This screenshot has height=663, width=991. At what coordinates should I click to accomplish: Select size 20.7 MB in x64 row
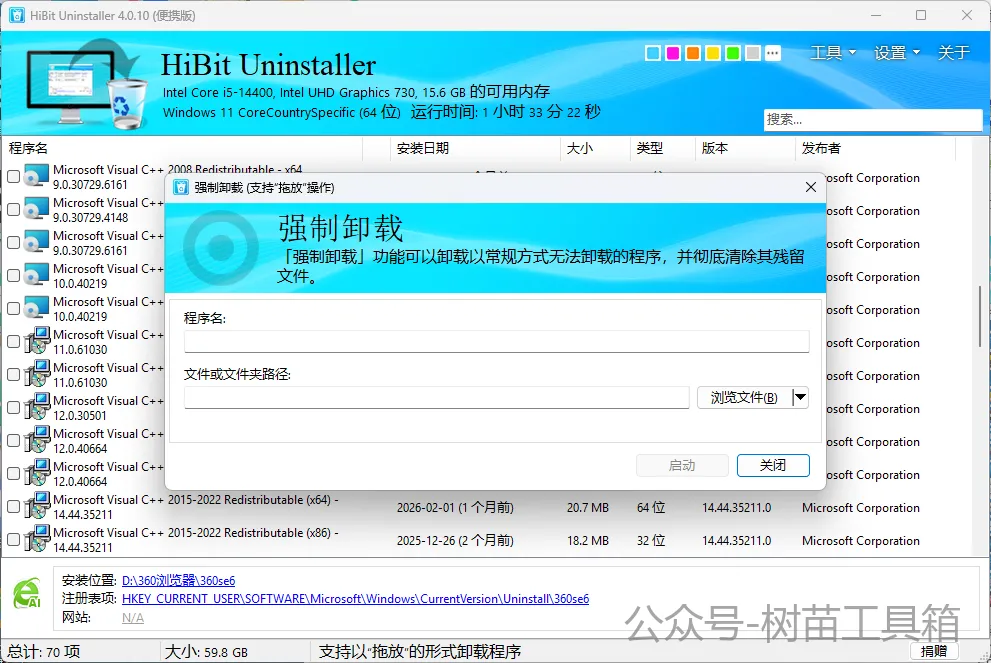(588, 508)
